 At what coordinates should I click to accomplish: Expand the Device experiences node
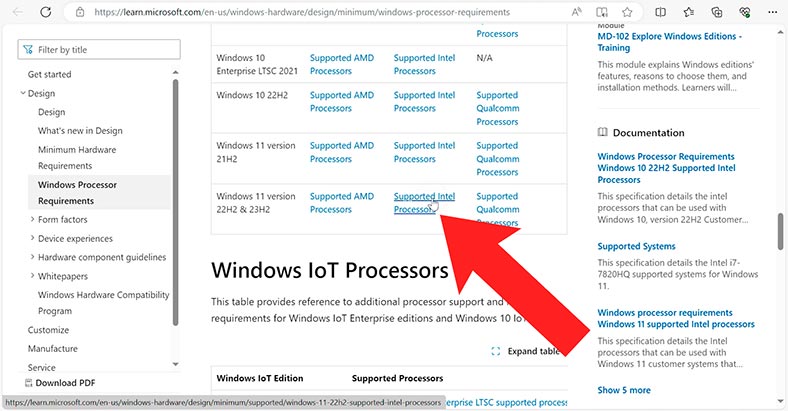33,238
